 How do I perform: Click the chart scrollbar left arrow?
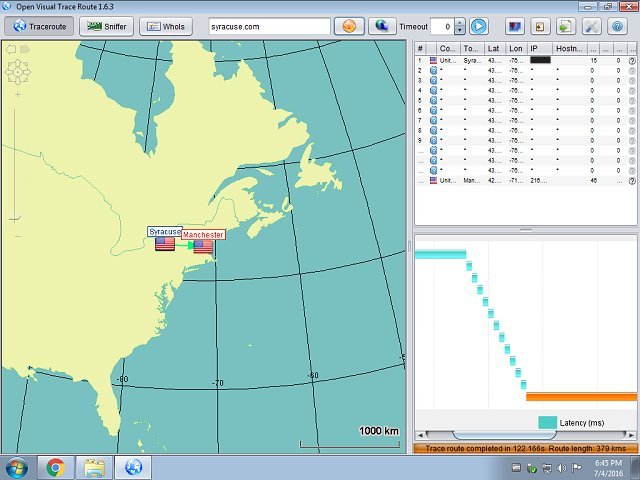click(420, 435)
